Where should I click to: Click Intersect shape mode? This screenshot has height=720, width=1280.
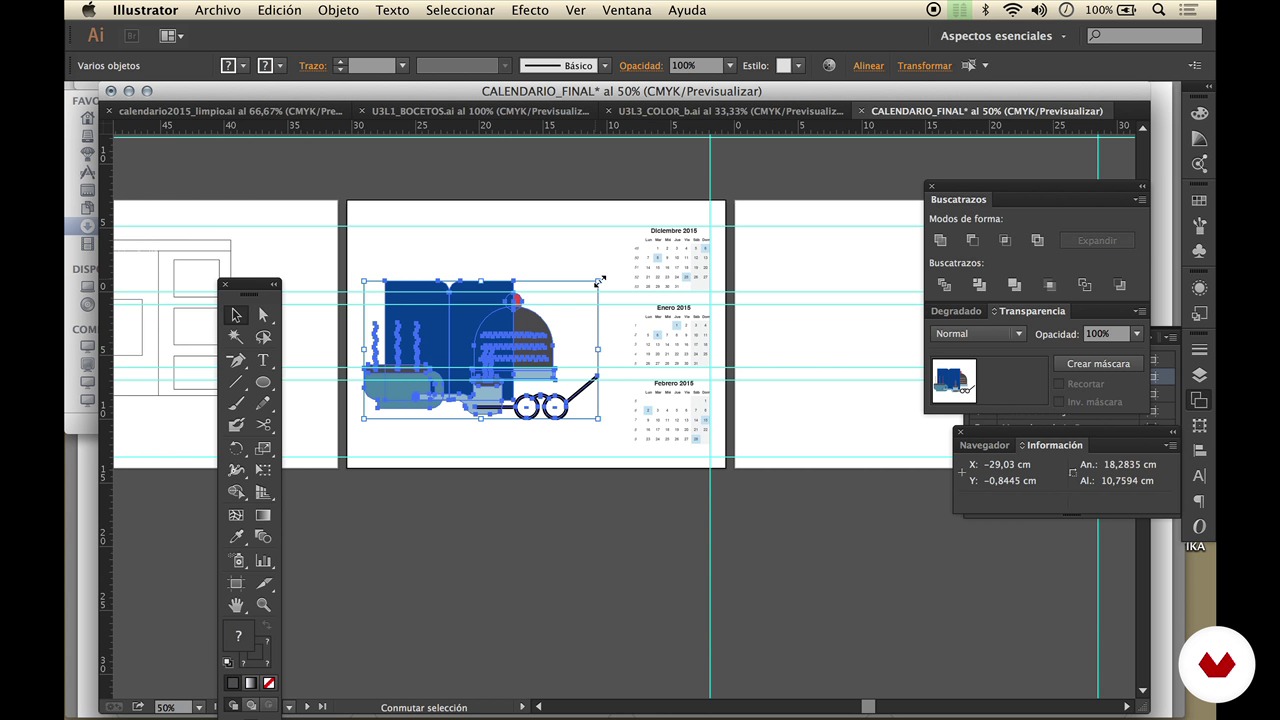[x=1005, y=240]
